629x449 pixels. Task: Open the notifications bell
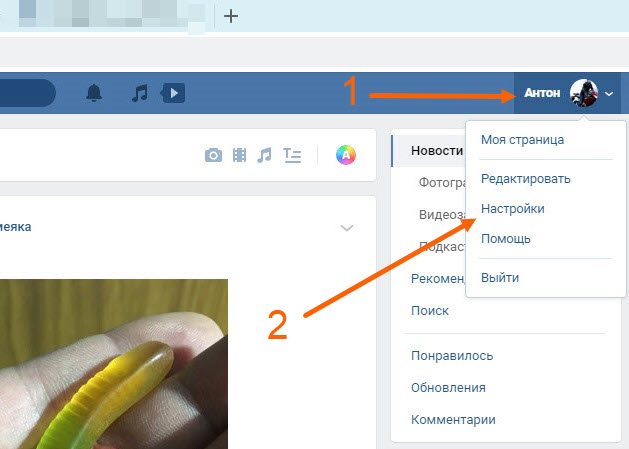[x=94, y=93]
